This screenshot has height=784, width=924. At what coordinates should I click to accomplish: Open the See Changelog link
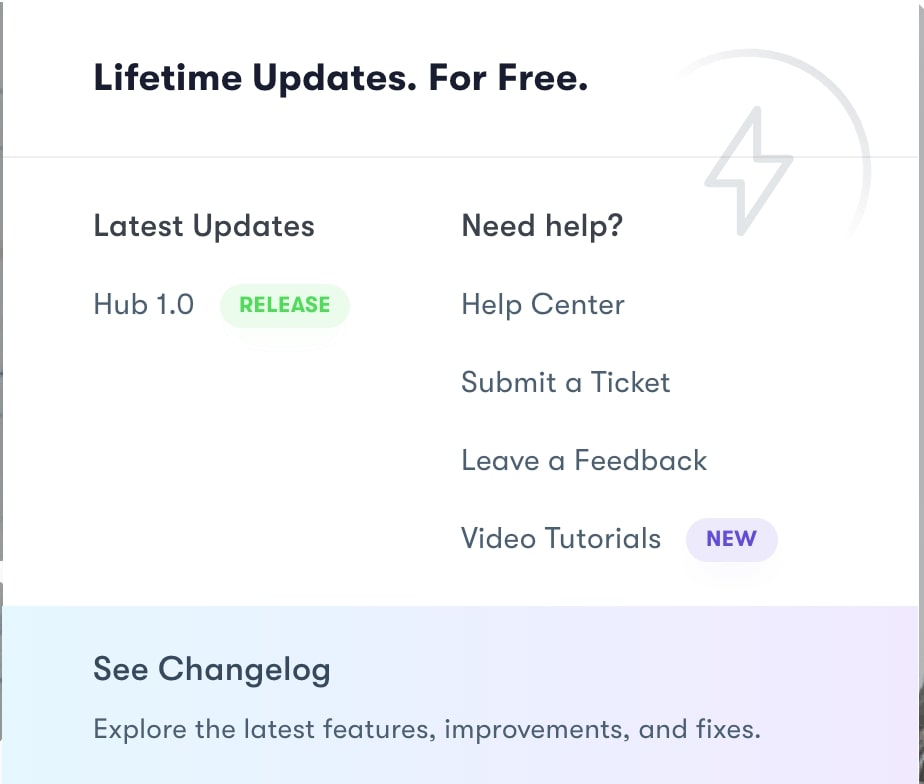coord(212,669)
